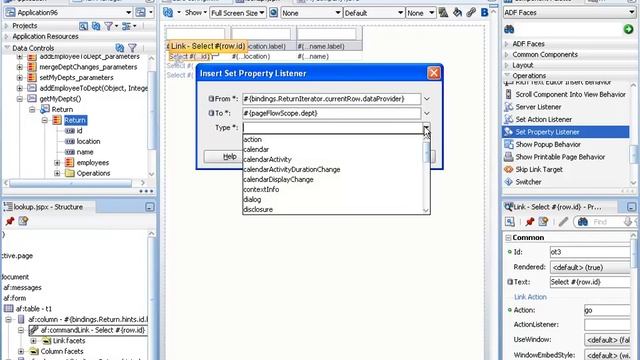Open Application96 application dropdown
The image size is (640, 360).
pyautogui.click(x=128, y=13)
